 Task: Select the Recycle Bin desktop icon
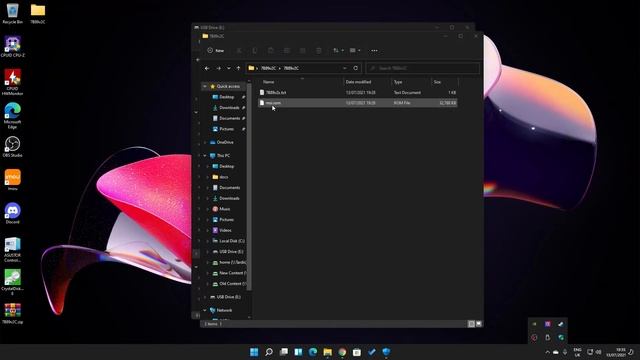[x=13, y=13]
